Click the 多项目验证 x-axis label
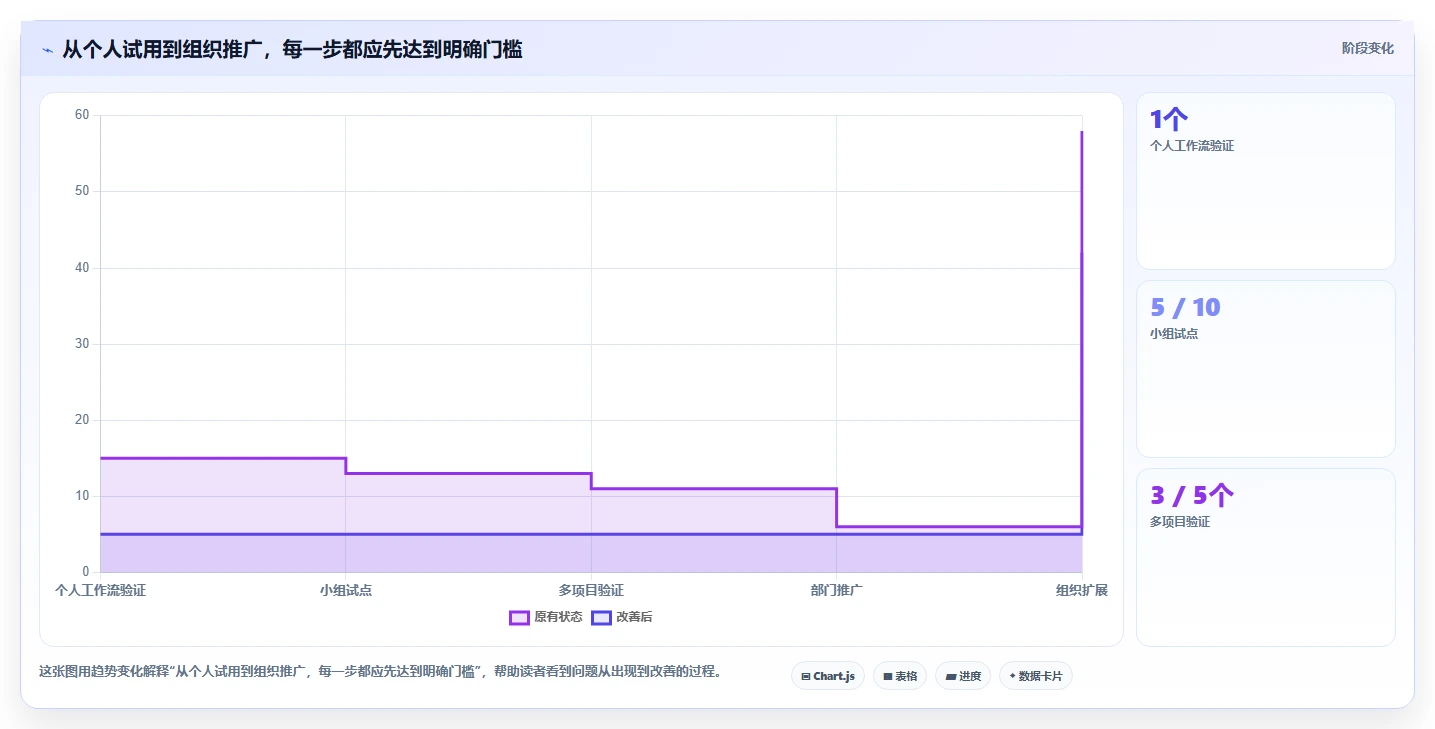Screen dimensions: 1435x729 [591, 590]
